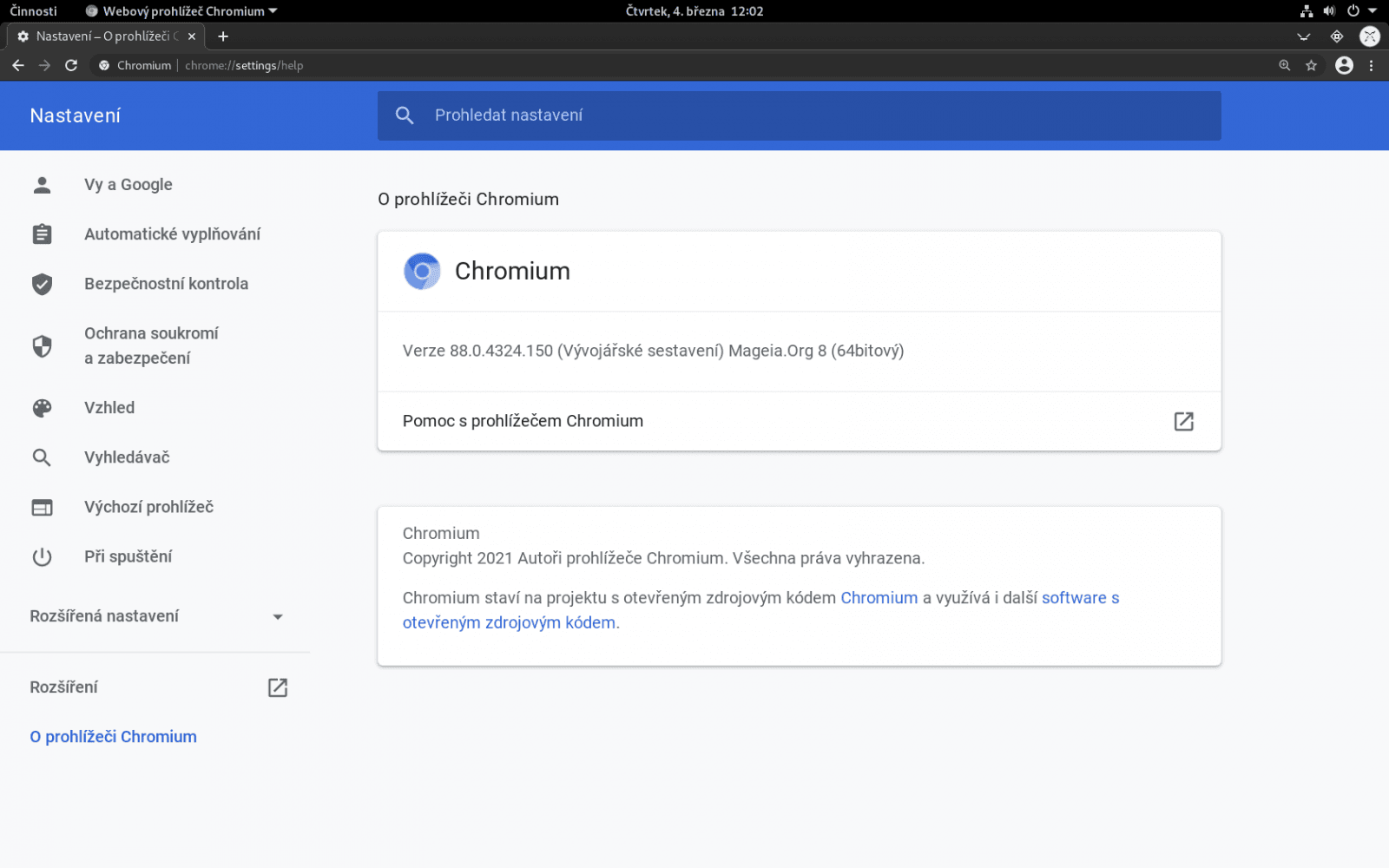Image resolution: width=1389 pixels, height=868 pixels.
Task: Open the user profile avatar icon
Action: pos(1344,65)
